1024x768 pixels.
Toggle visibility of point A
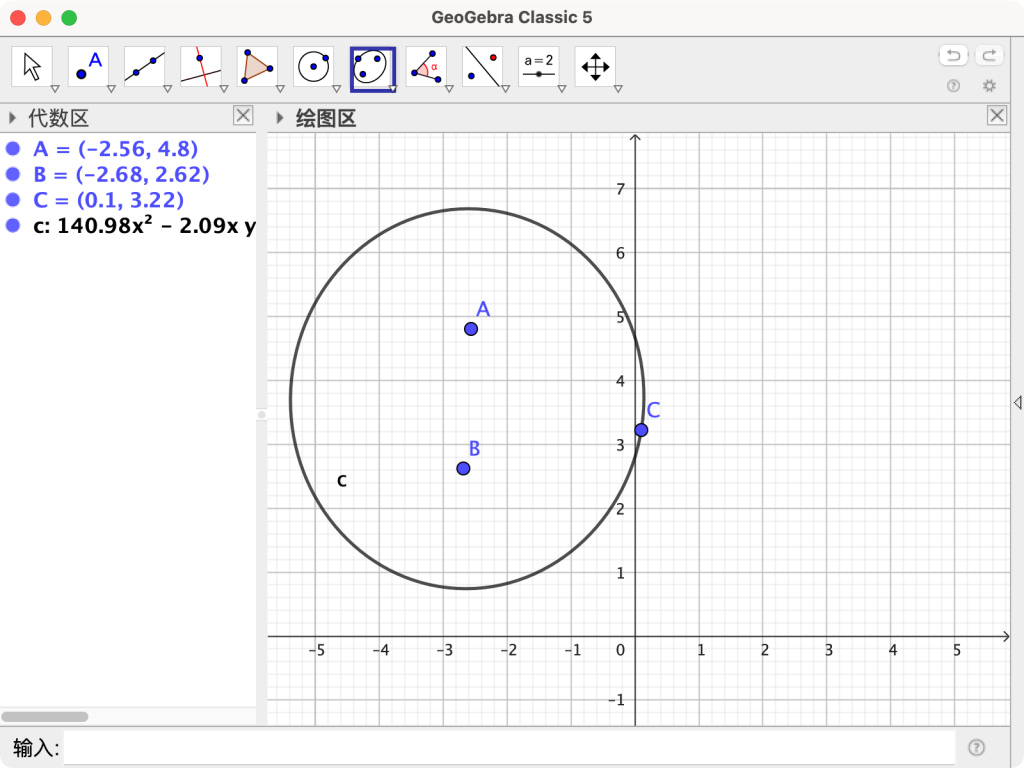(x=10, y=149)
